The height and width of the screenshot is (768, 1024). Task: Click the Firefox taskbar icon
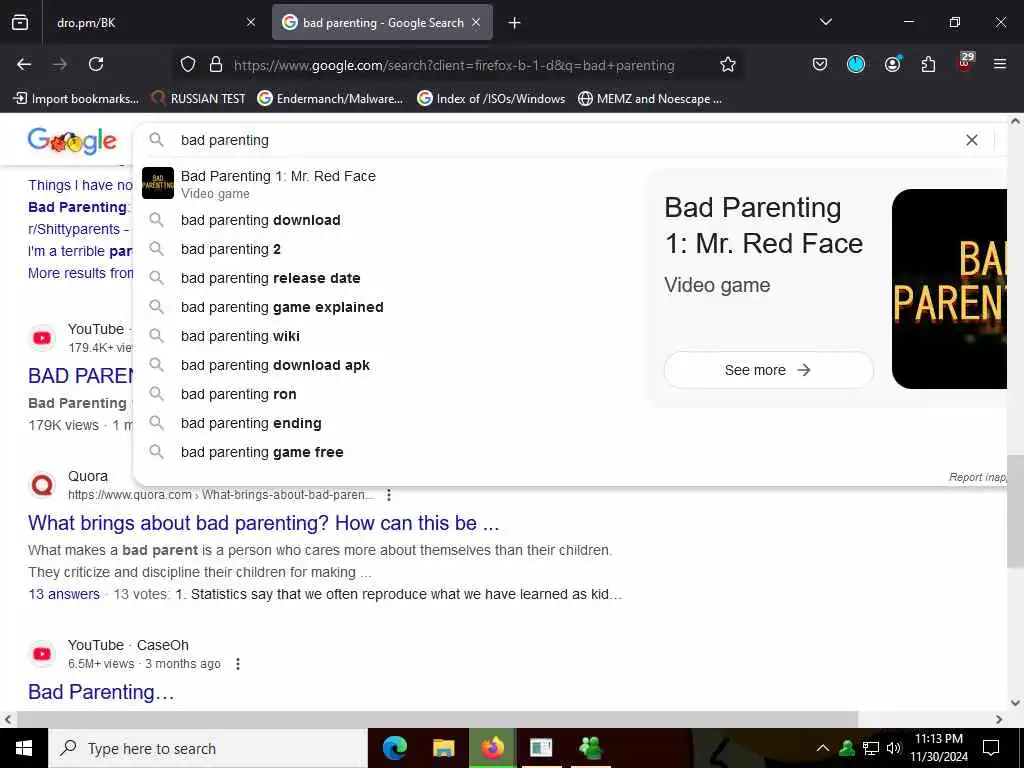coord(492,748)
